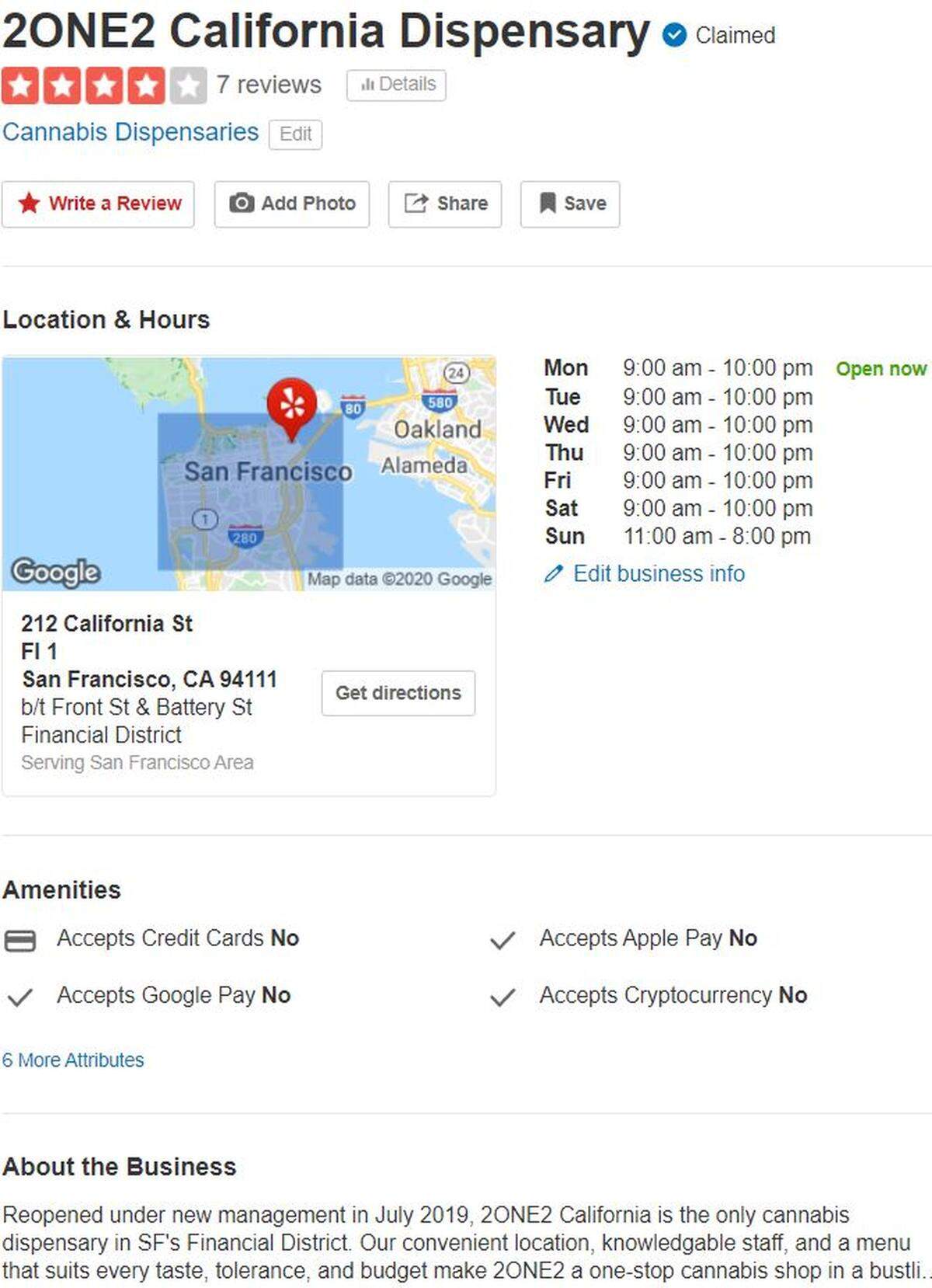The width and height of the screenshot is (932, 1288).
Task: Click the Financial District neighborhood text
Action: coord(101,735)
